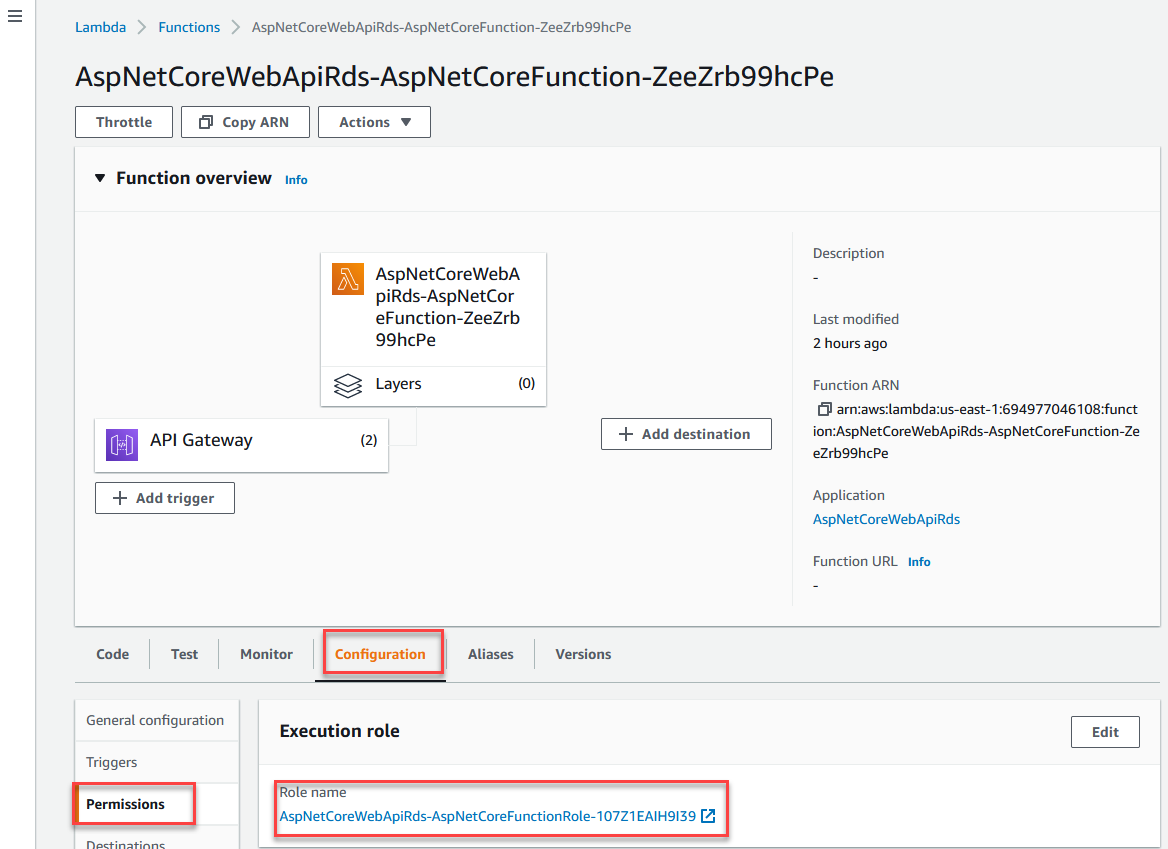
Task: Click the Layers stack icon
Action: [x=348, y=385]
